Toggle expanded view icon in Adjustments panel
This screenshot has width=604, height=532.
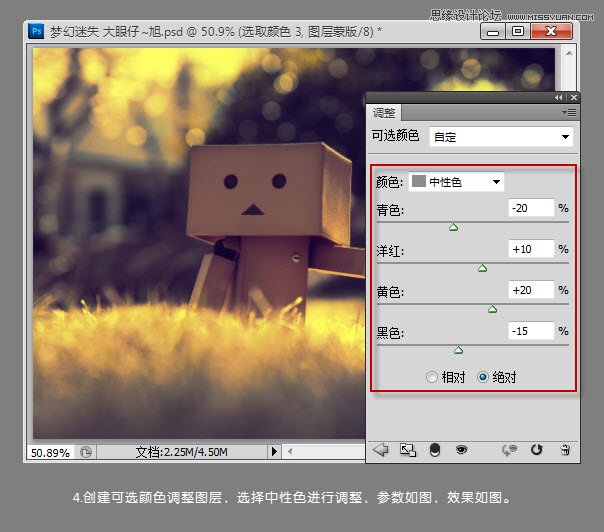pyautogui.click(x=408, y=450)
